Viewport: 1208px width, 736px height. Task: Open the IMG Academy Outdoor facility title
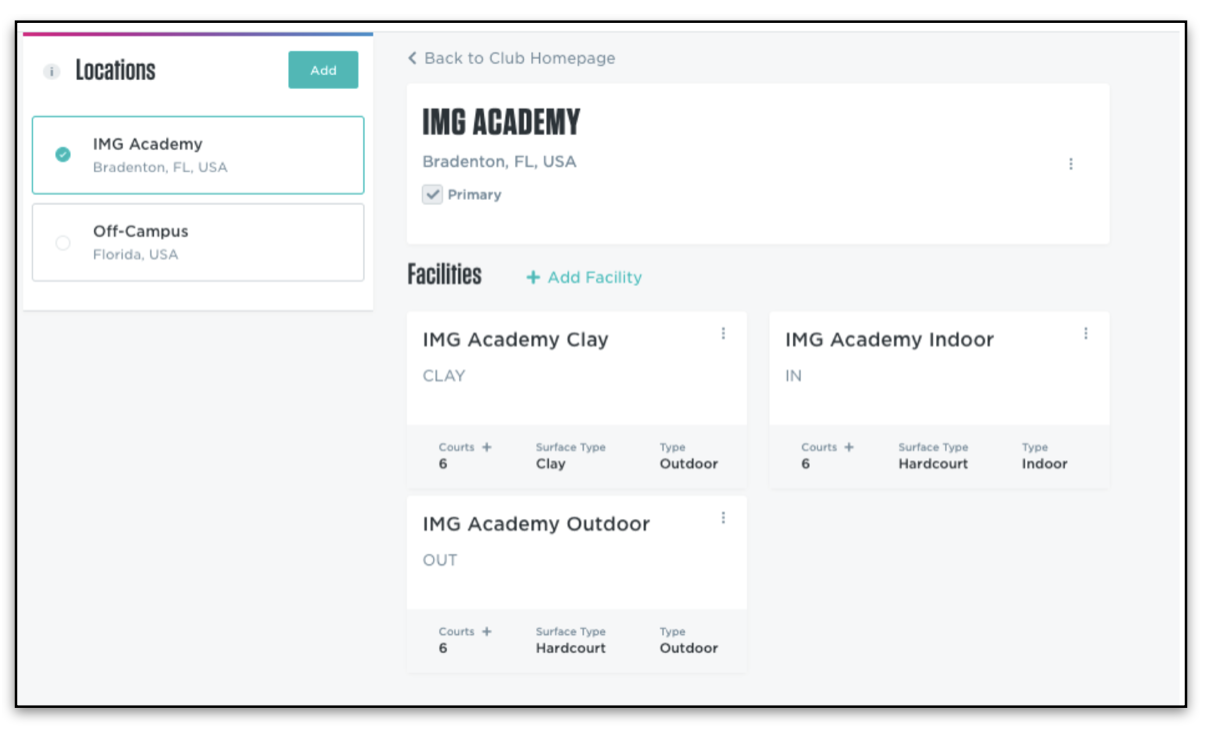click(x=536, y=524)
